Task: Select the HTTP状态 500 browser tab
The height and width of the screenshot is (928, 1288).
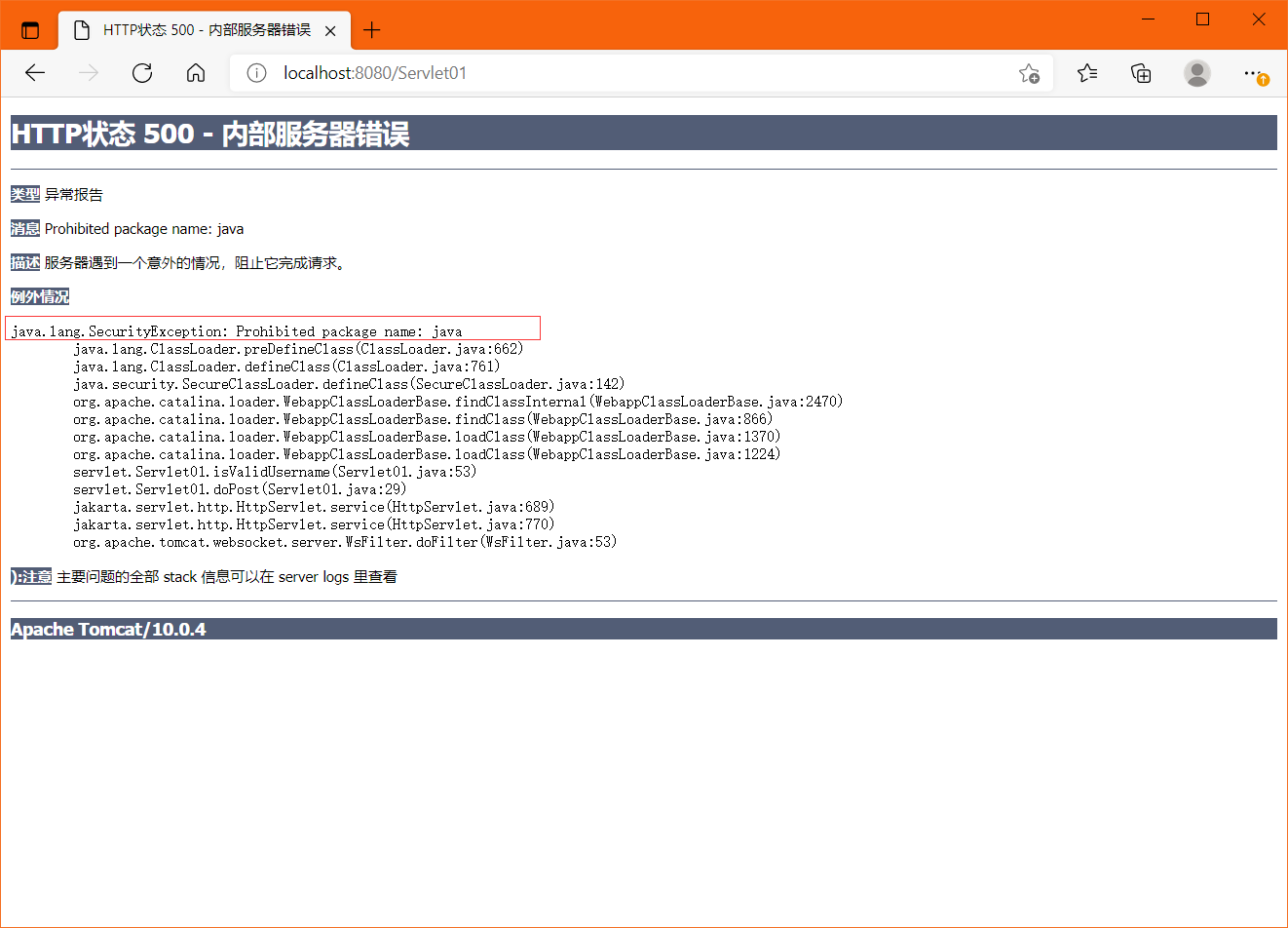Action: (206, 30)
